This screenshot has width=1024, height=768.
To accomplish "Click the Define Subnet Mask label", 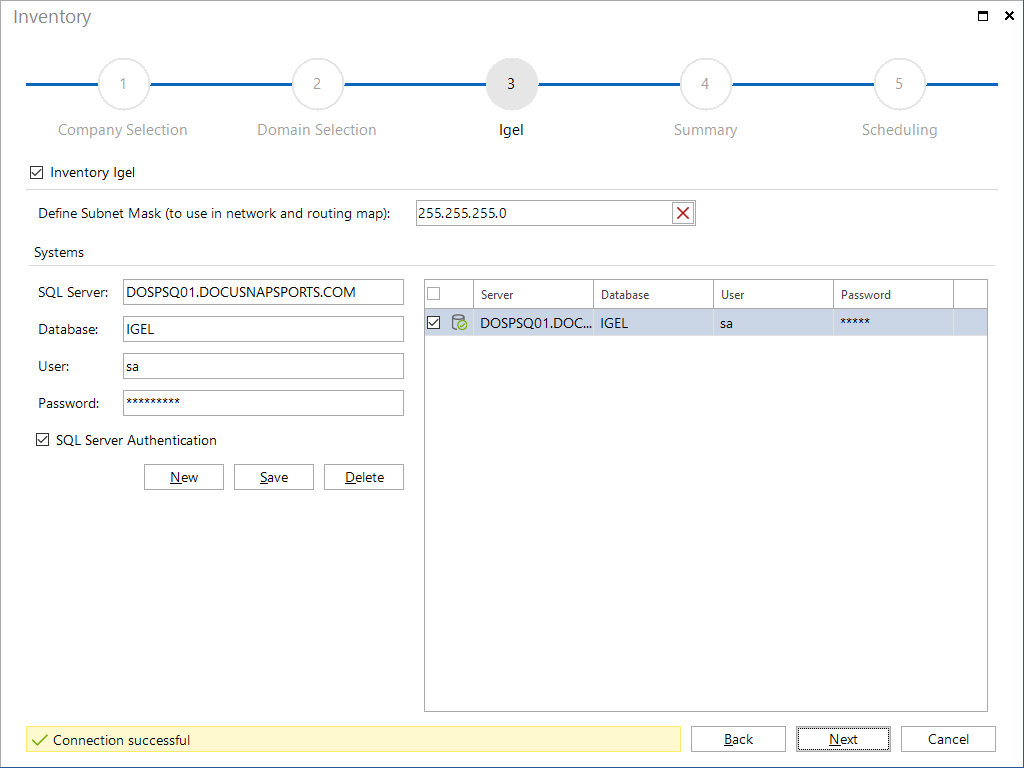I will click(214, 214).
